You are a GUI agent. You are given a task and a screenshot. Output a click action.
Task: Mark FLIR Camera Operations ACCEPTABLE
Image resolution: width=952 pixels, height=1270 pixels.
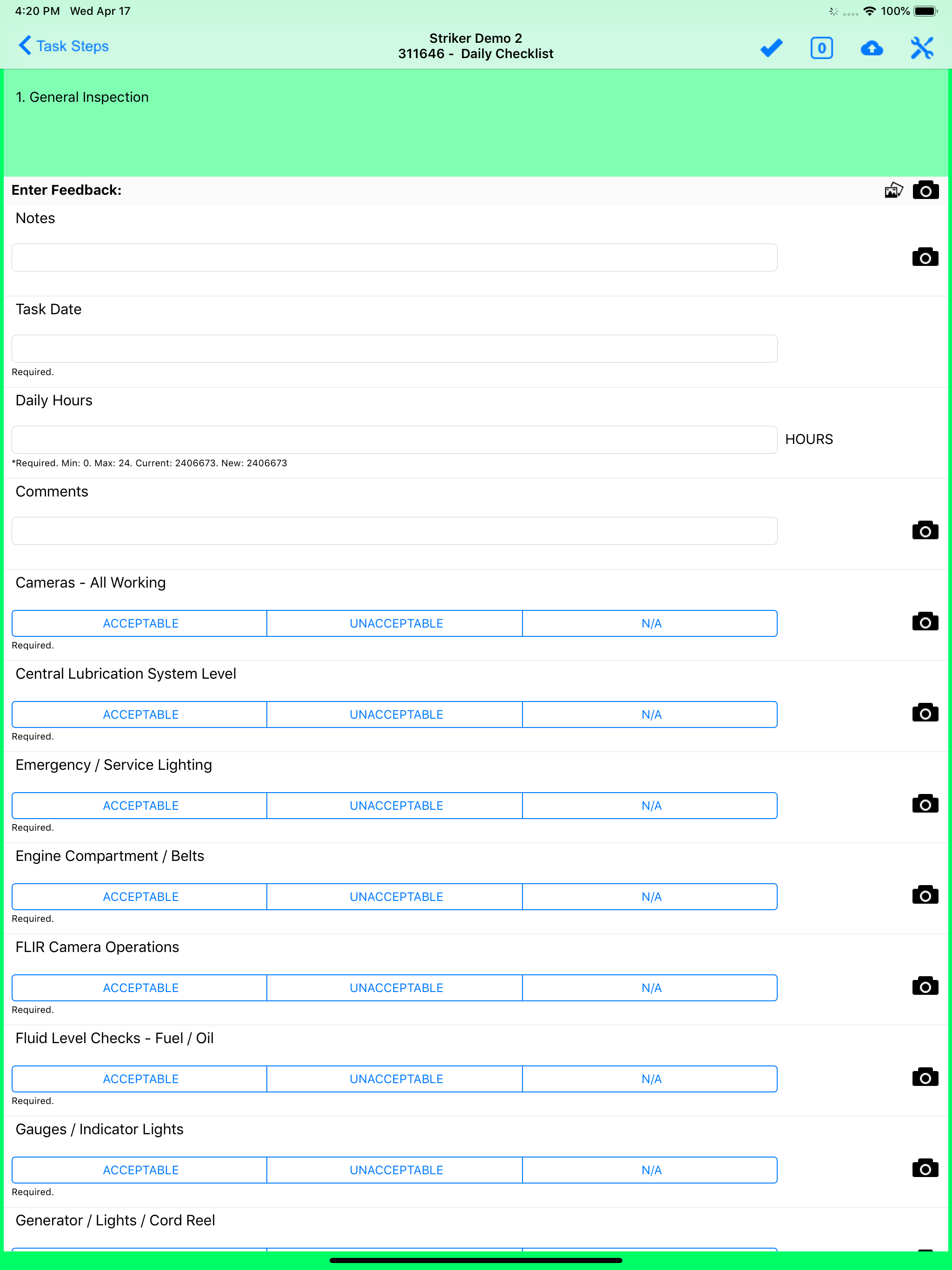coord(139,988)
